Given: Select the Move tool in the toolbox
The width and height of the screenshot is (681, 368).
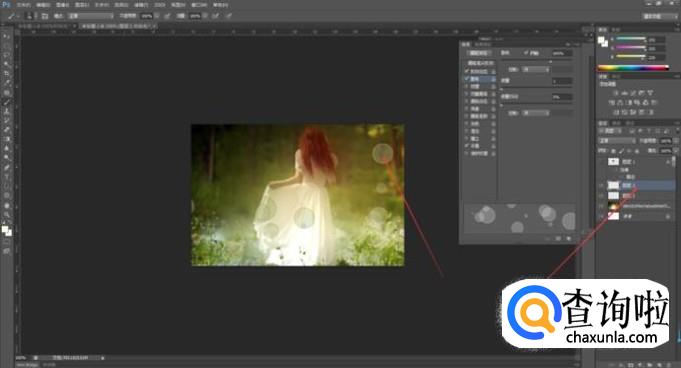Looking at the screenshot, I should pos(7,37).
